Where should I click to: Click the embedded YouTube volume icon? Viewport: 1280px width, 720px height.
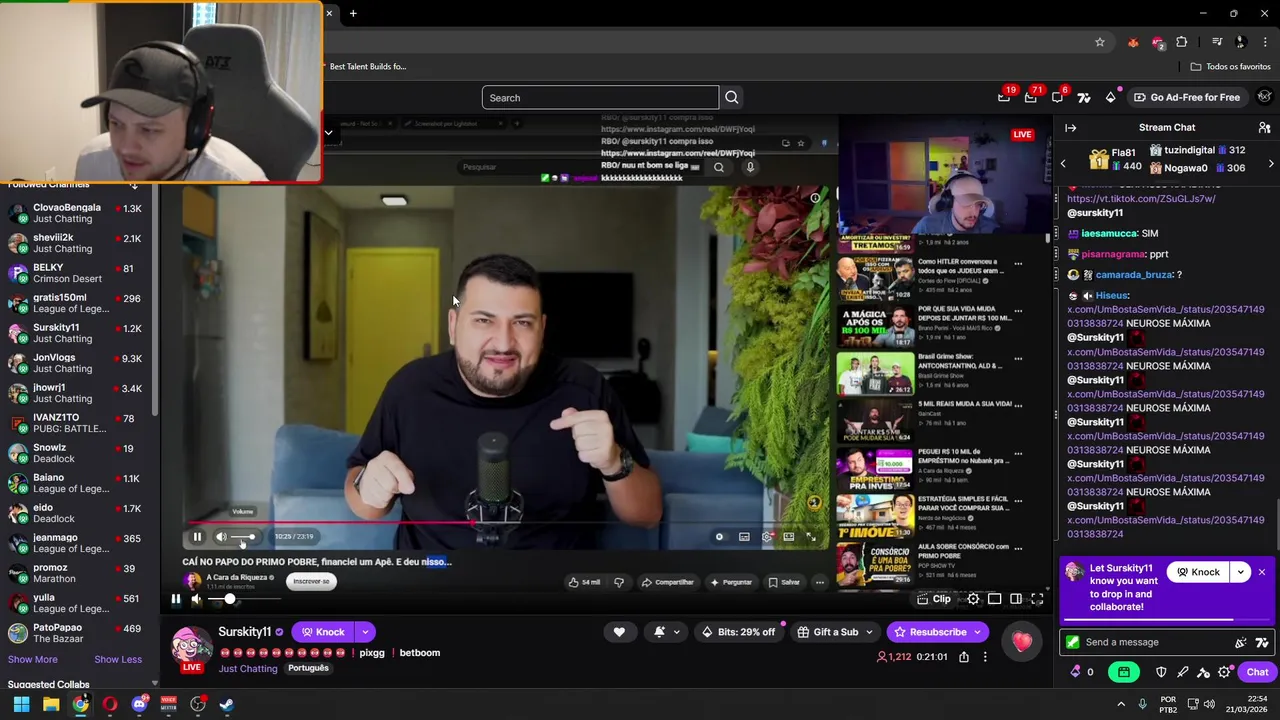[x=221, y=537]
